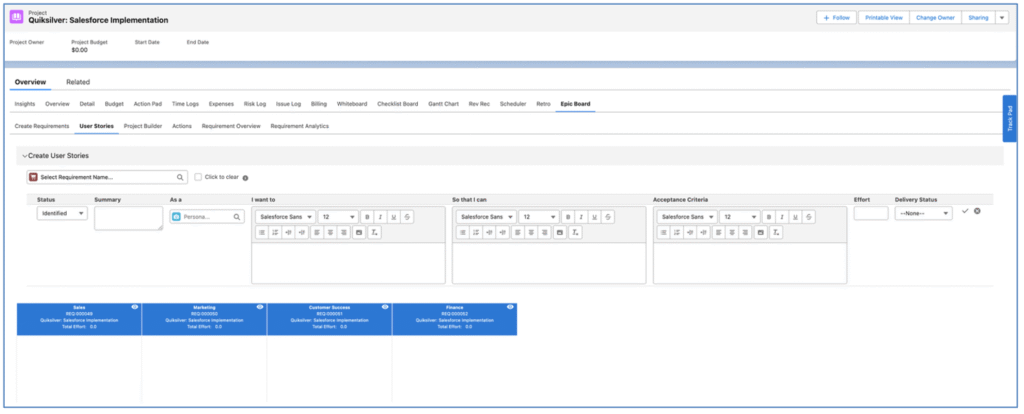1024x414 pixels.
Task: Insert image in I want to editor
Action: point(359,232)
